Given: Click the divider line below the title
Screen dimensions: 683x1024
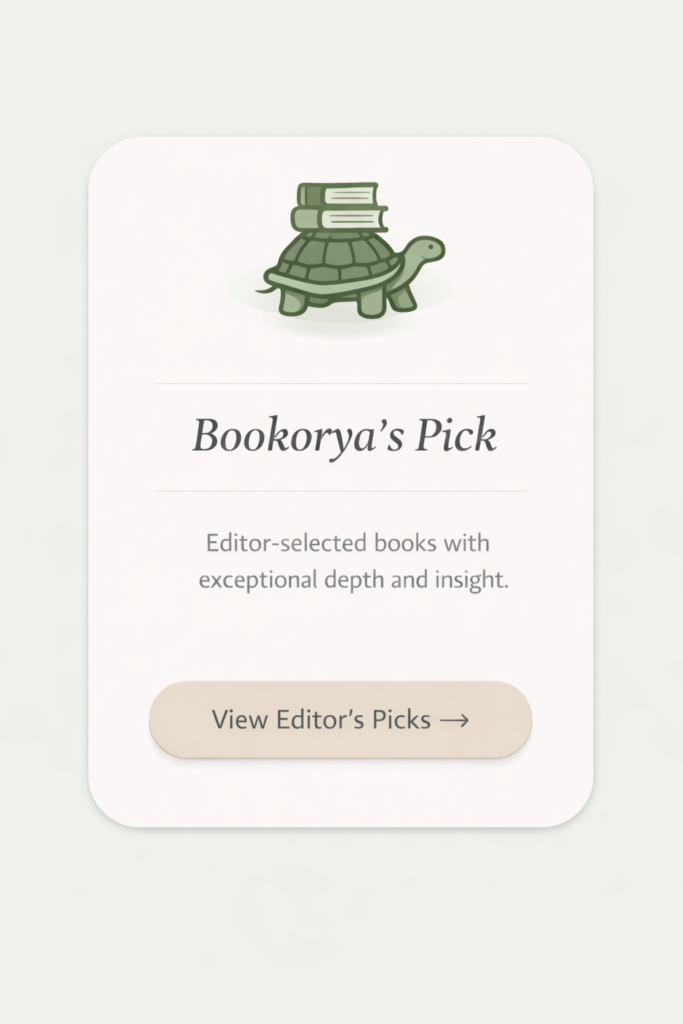Looking at the screenshot, I should pos(340,491).
